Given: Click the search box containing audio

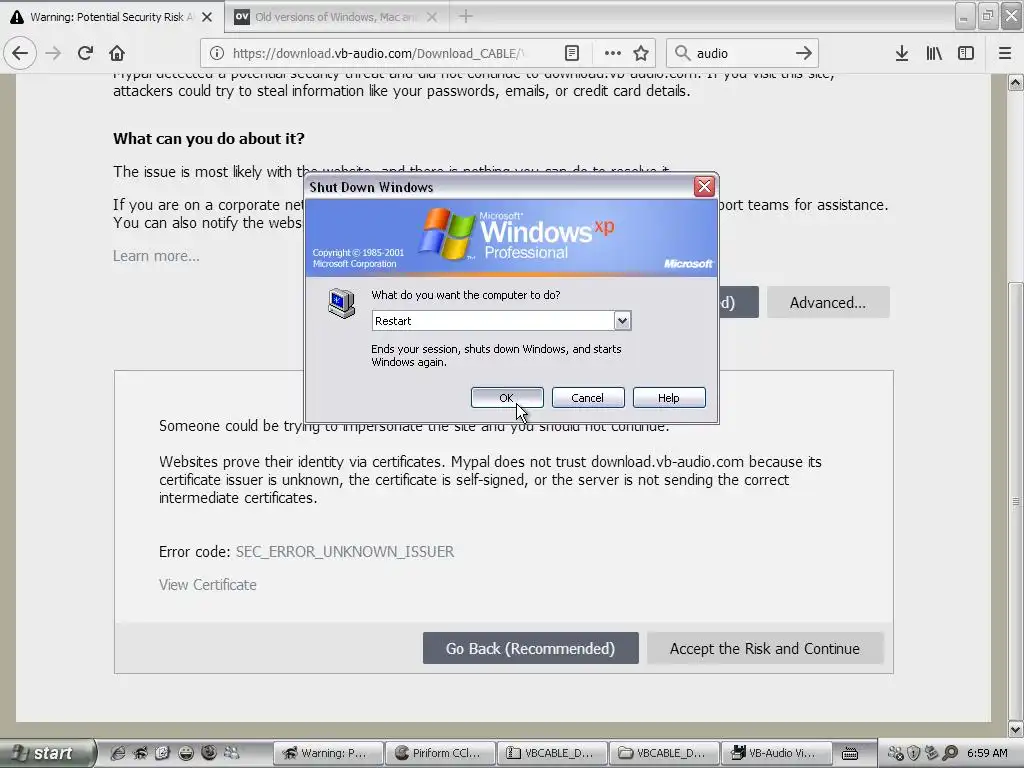Looking at the screenshot, I should point(743,53).
